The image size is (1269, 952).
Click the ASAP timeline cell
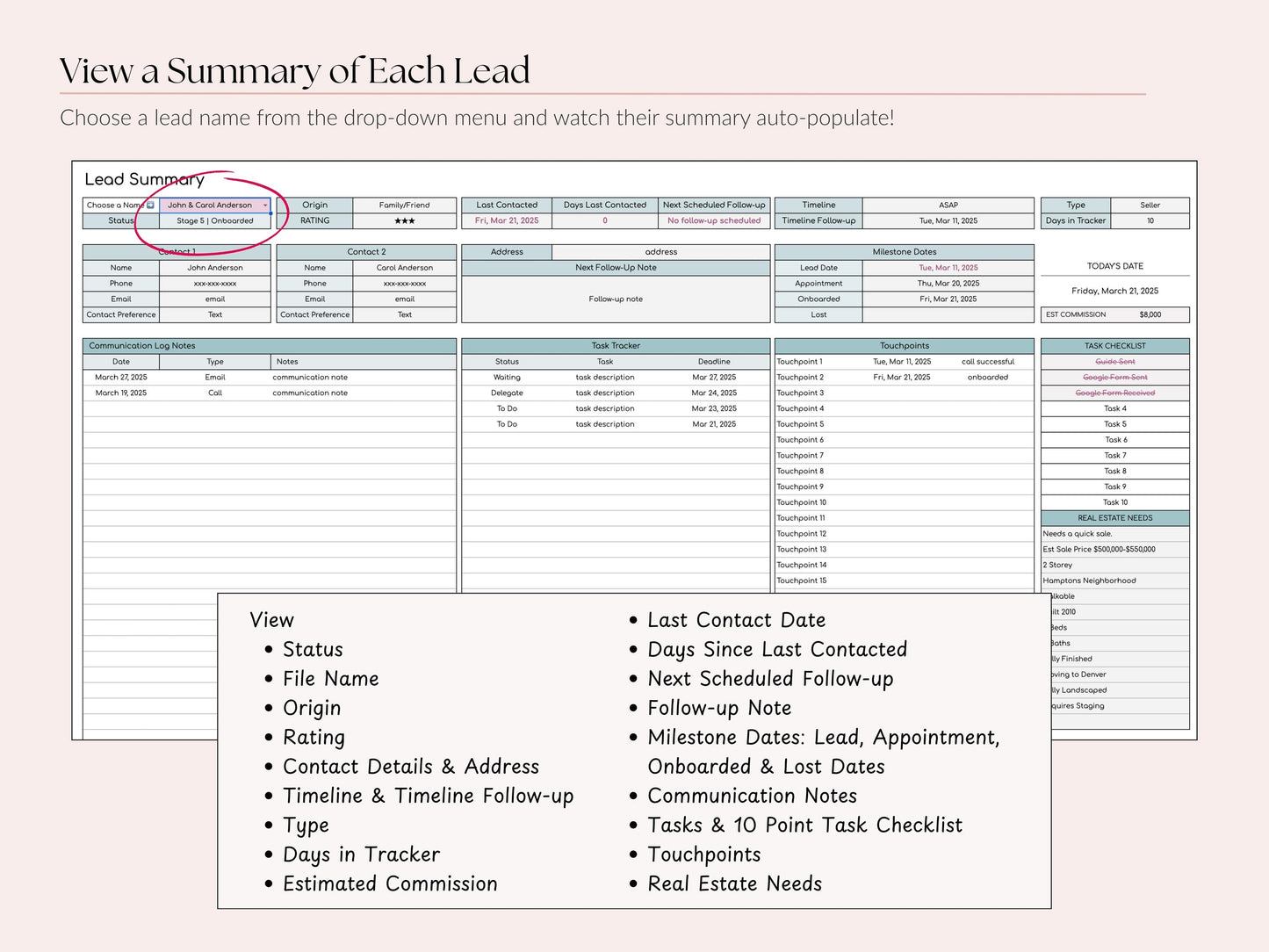click(x=948, y=206)
